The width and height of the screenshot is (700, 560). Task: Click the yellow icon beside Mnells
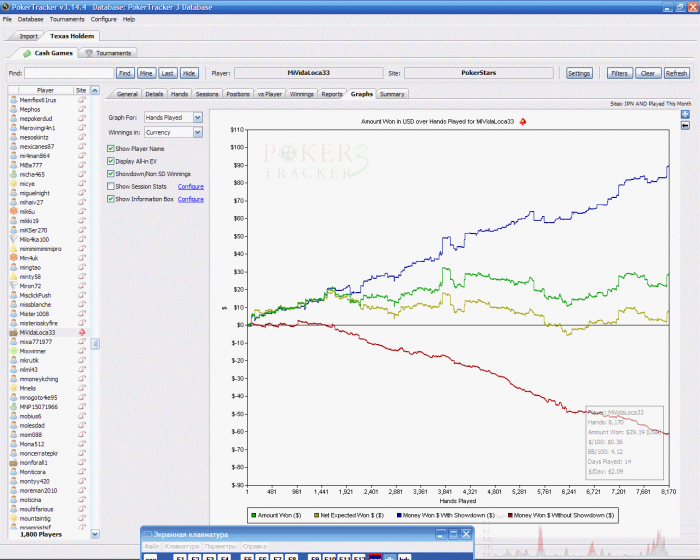click(x=14, y=388)
